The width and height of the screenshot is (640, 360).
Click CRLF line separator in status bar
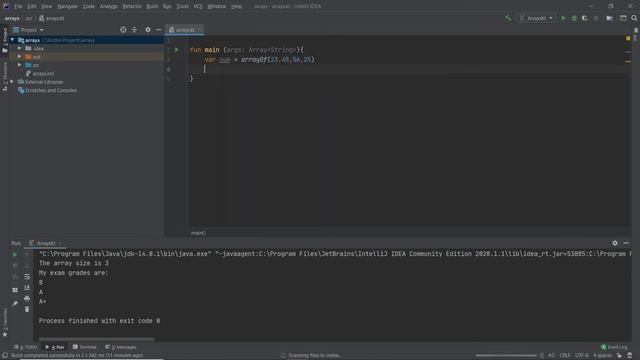pyautogui.click(x=565, y=356)
